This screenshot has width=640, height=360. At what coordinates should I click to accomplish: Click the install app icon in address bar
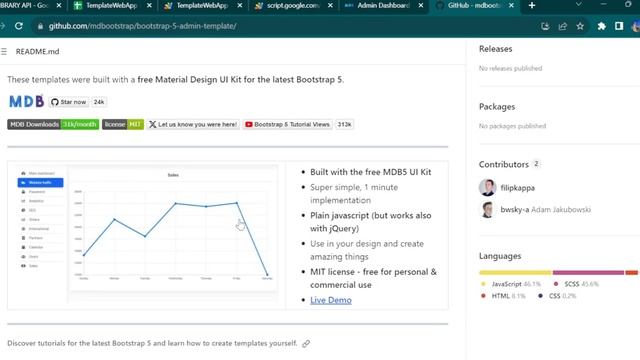click(x=545, y=26)
